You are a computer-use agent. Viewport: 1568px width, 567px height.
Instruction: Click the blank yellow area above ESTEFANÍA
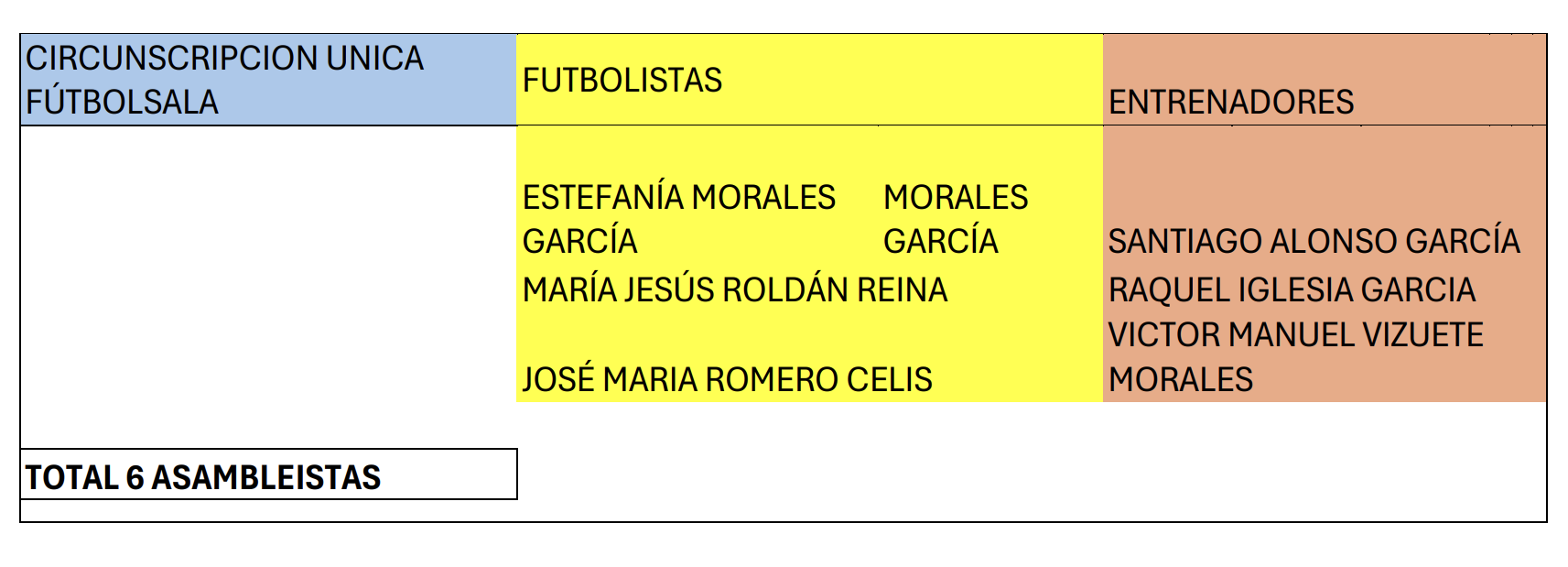(x=809, y=152)
